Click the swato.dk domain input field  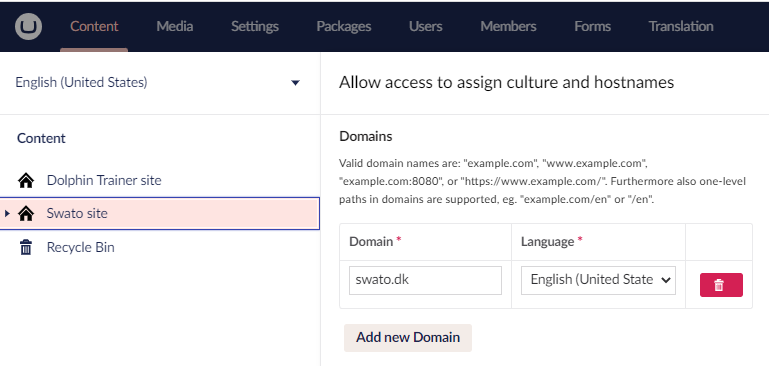pyautogui.click(x=425, y=280)
